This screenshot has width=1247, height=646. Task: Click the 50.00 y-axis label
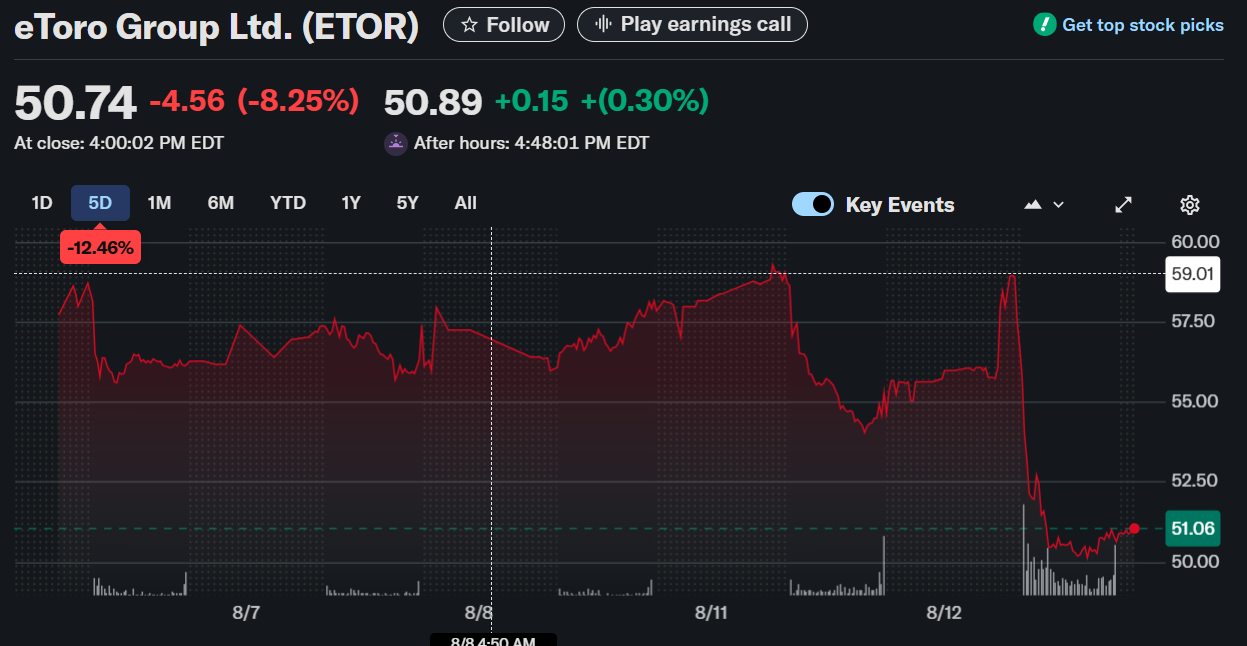click(1195, 562)
